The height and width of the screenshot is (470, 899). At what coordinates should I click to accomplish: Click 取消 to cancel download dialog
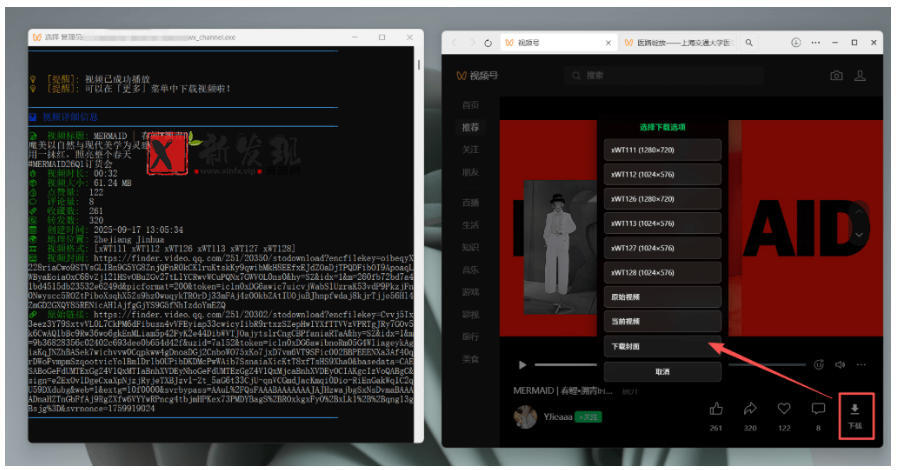662,372
